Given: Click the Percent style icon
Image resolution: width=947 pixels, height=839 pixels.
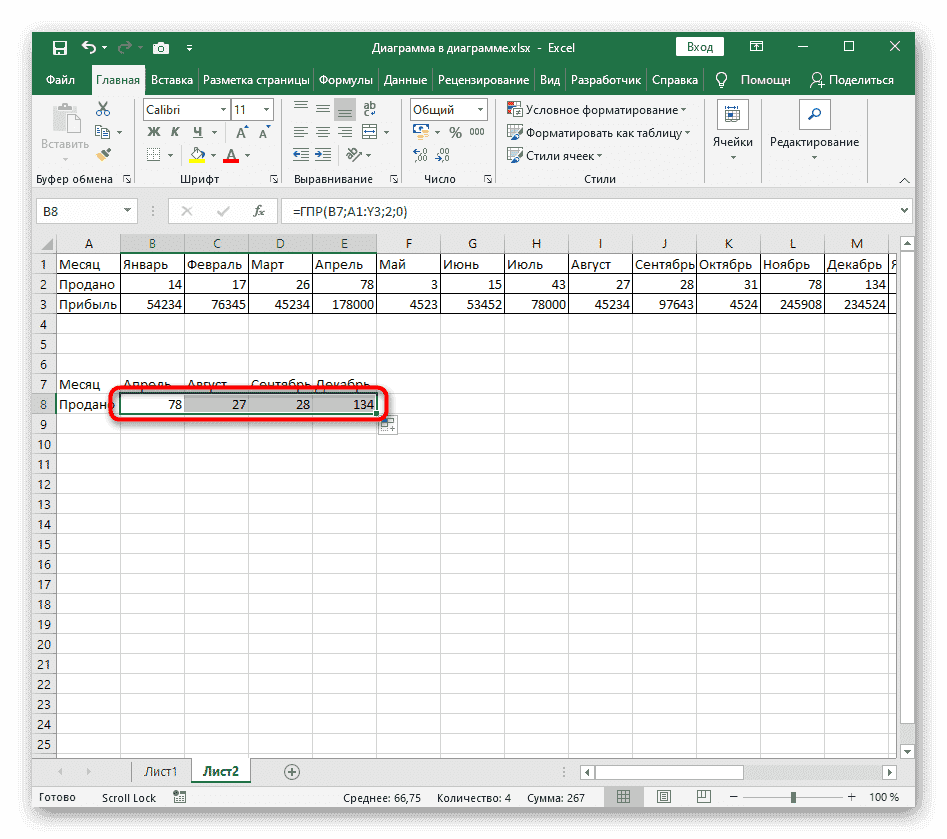Looking at the screenshot, I should pos(455,132).
